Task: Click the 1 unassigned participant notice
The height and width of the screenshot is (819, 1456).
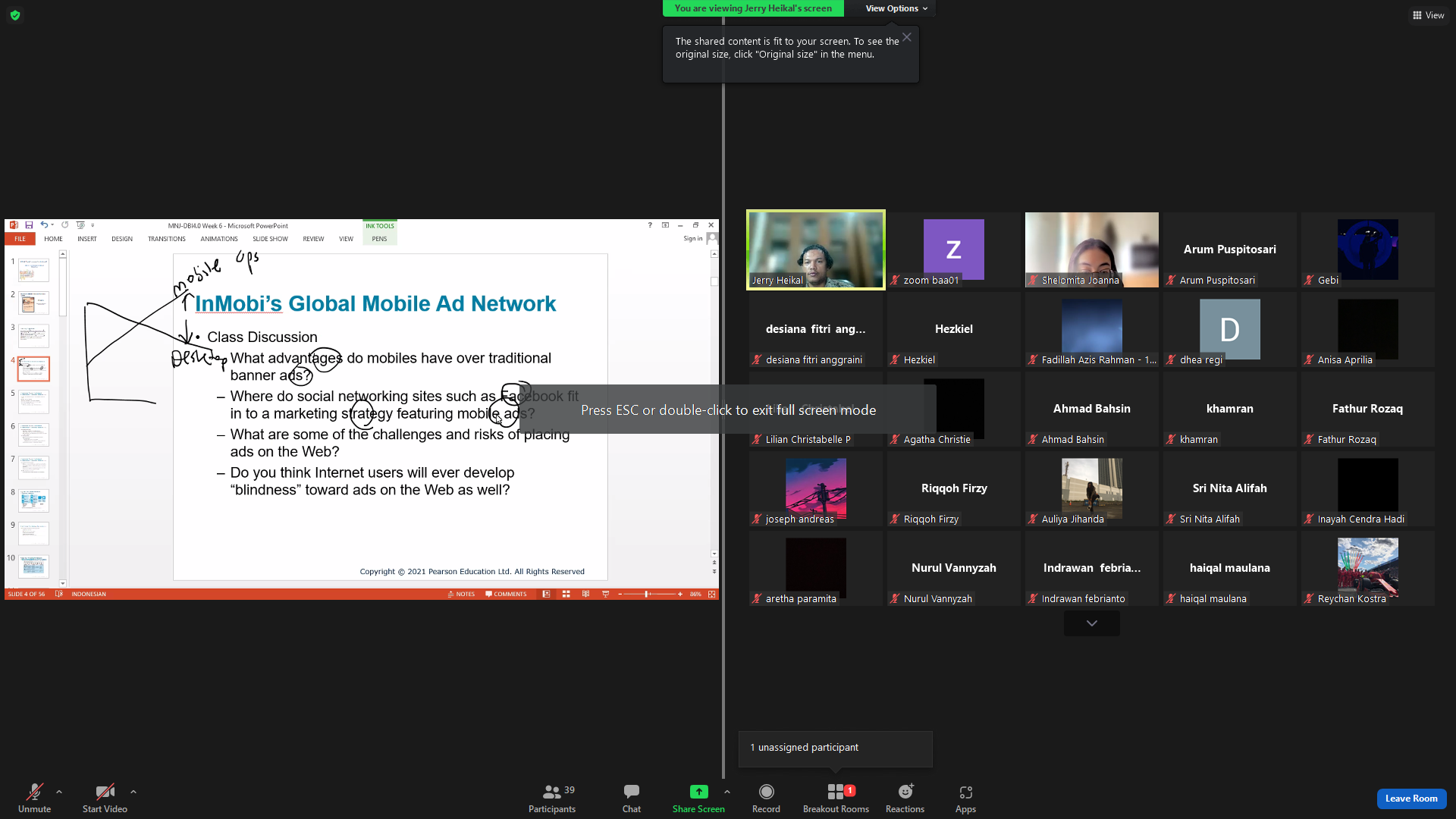Action: (x=835, y=748)
